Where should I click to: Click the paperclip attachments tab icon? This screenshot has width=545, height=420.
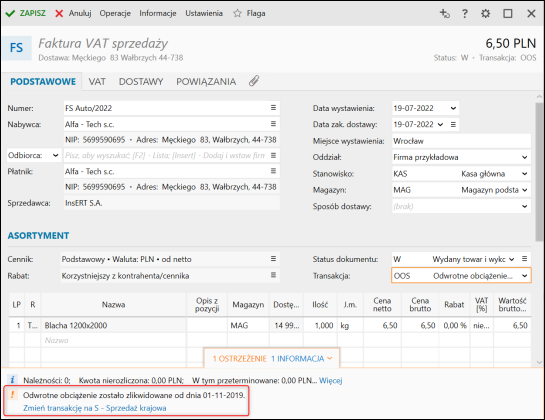pos(254,81)
